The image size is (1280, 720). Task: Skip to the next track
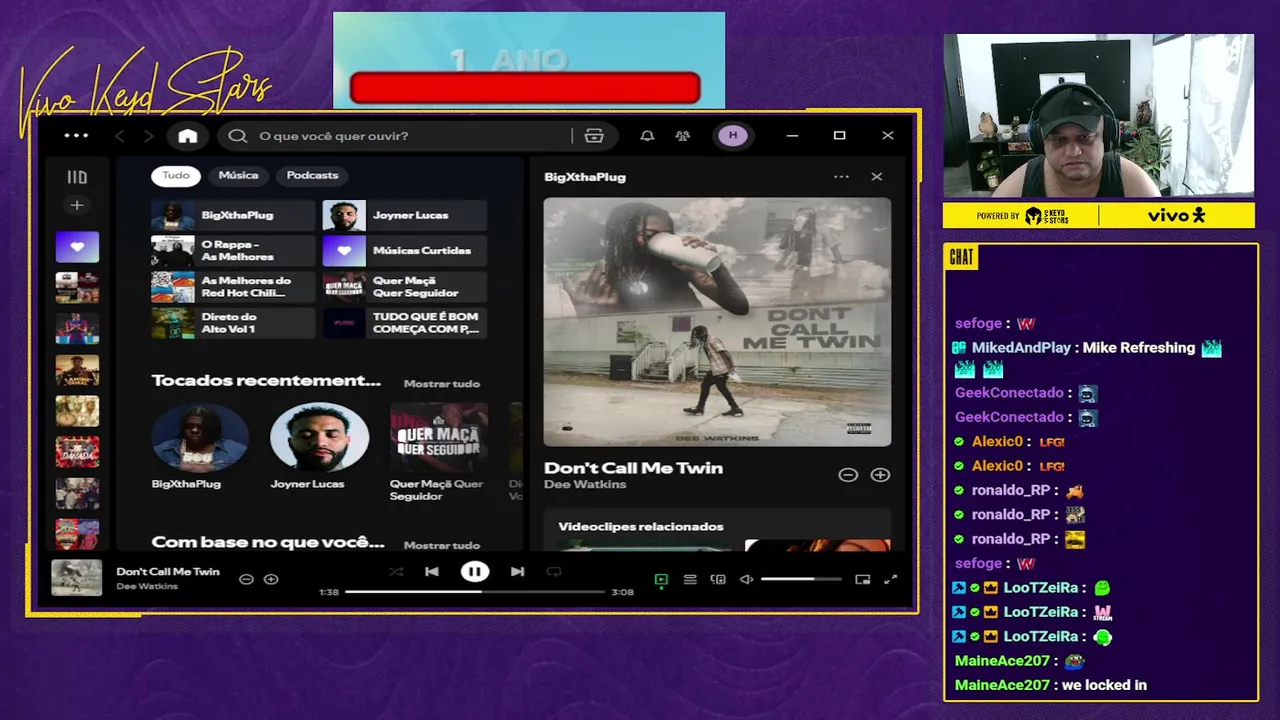[517, 572]
